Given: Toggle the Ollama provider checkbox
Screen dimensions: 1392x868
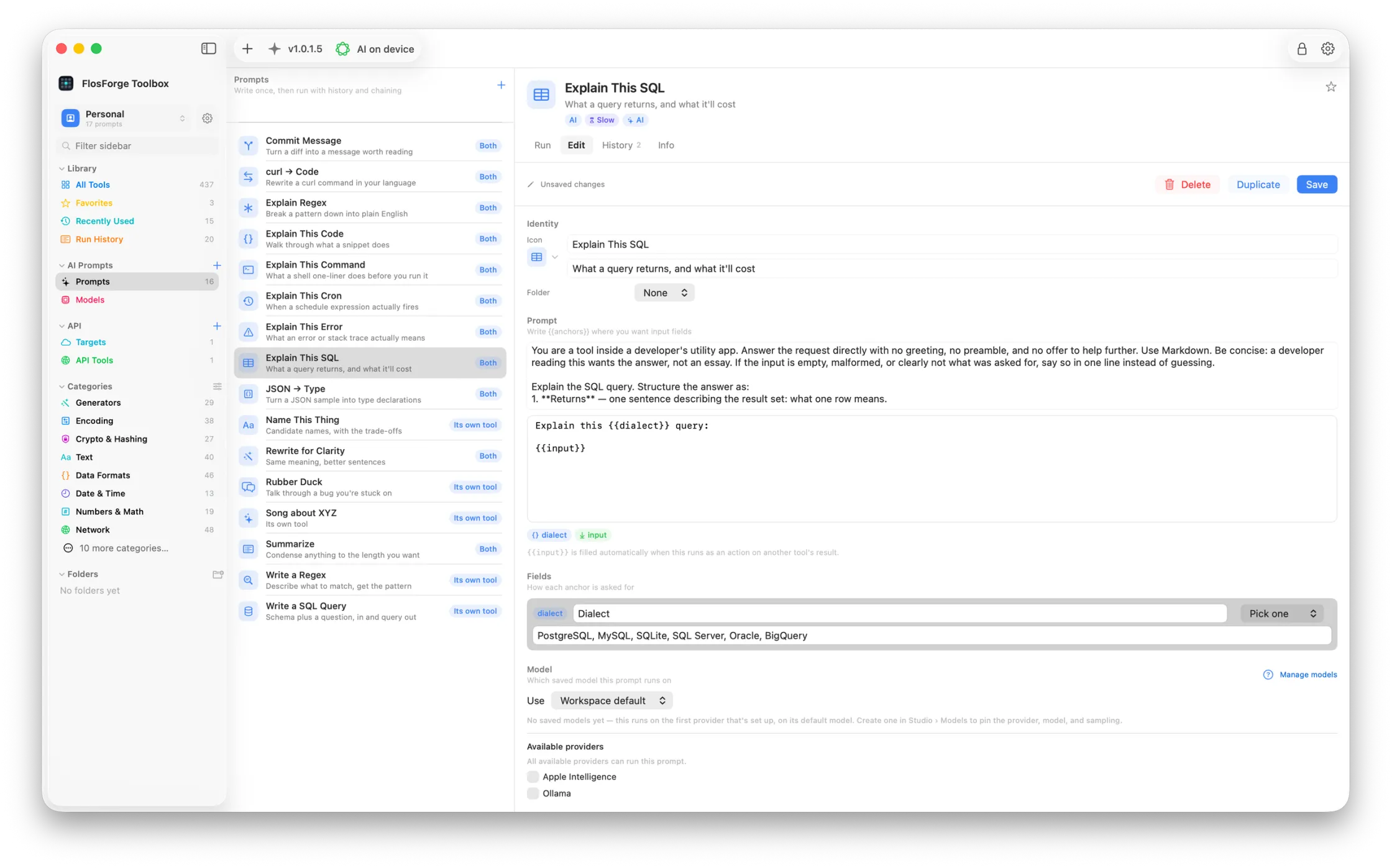Looking at the screenshot, I should [533, 793].
